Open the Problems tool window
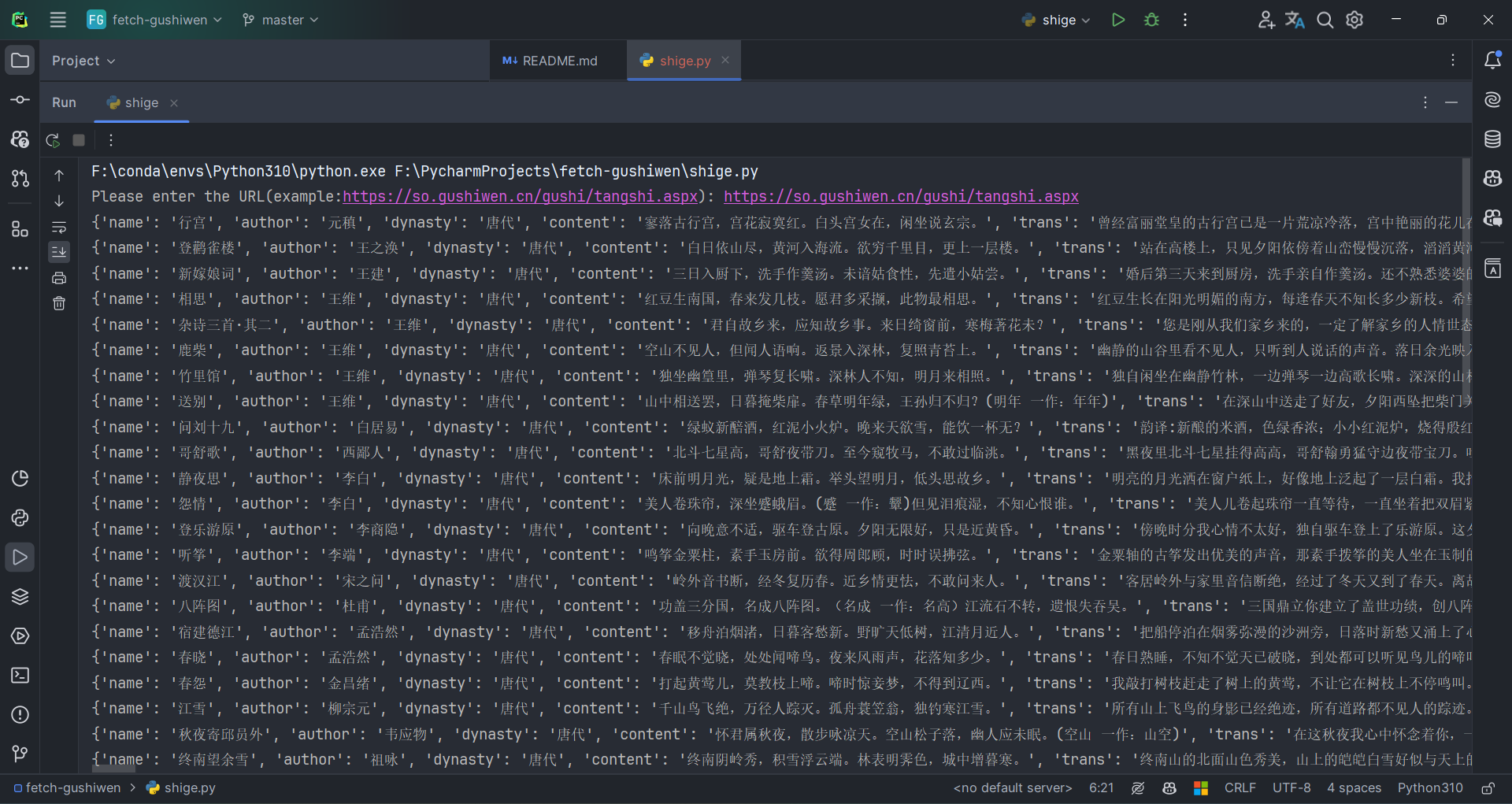 coord(20,714)
